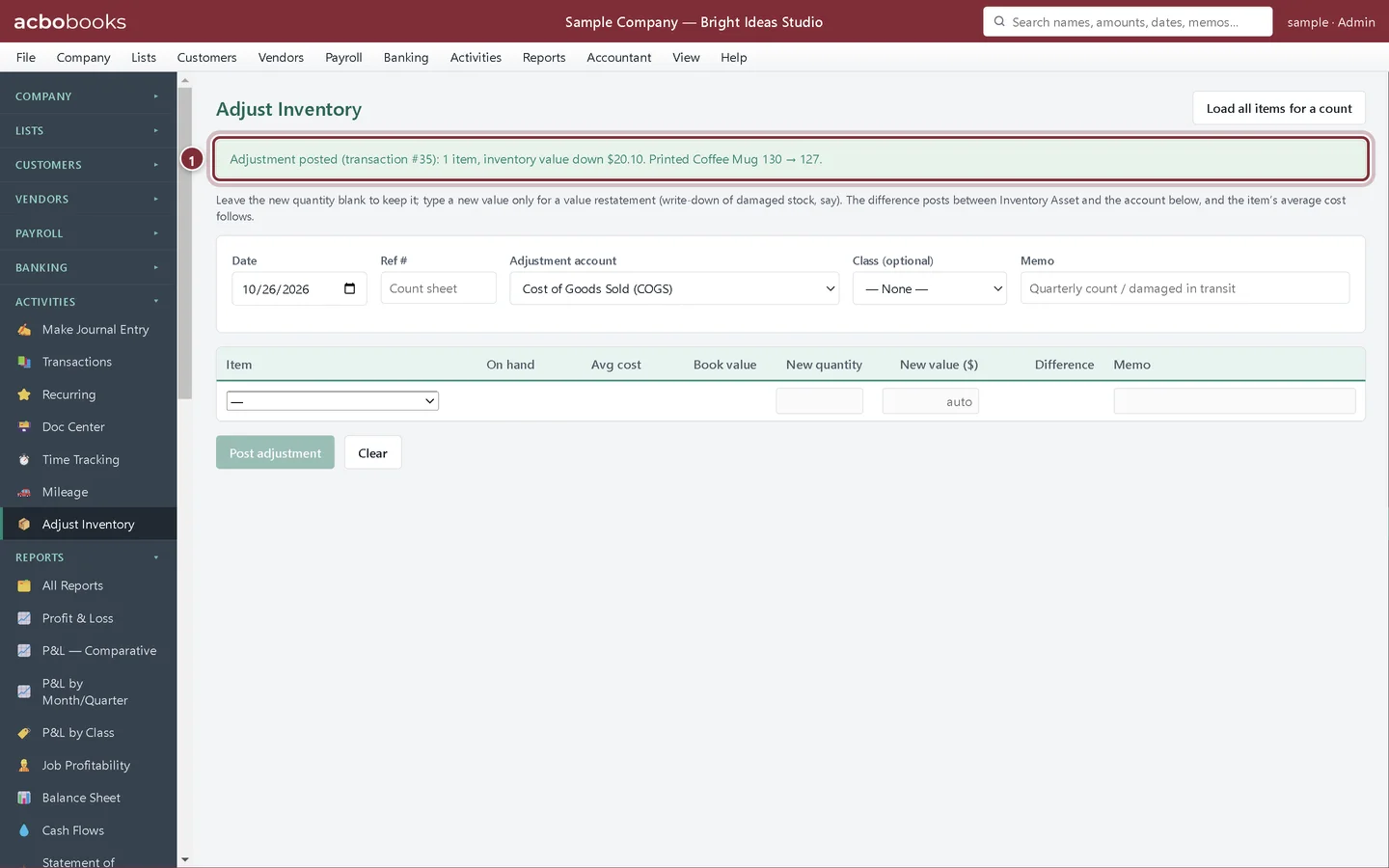Click Load all items for a count
1389x868 pixels.
(1279, 108)
